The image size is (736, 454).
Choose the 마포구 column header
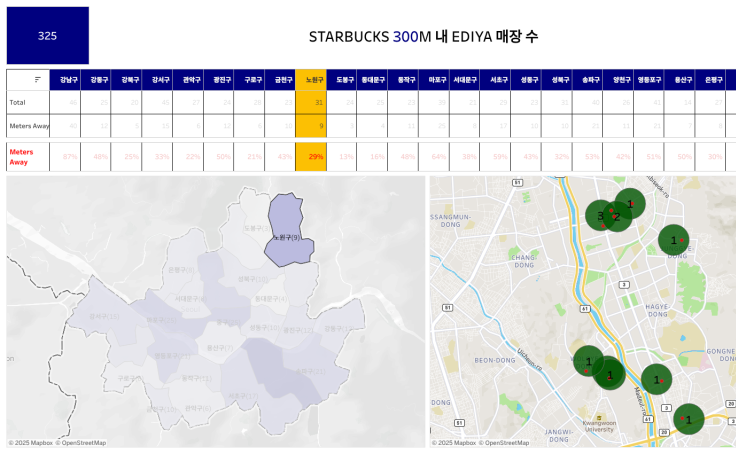coord(437,79)
